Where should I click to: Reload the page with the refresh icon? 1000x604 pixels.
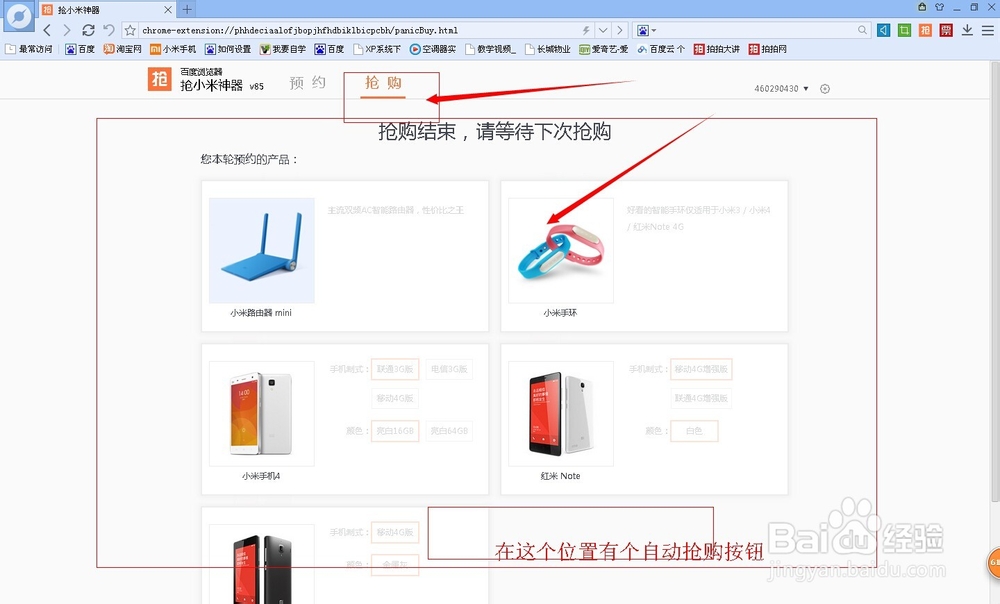(x=88, y=30)
